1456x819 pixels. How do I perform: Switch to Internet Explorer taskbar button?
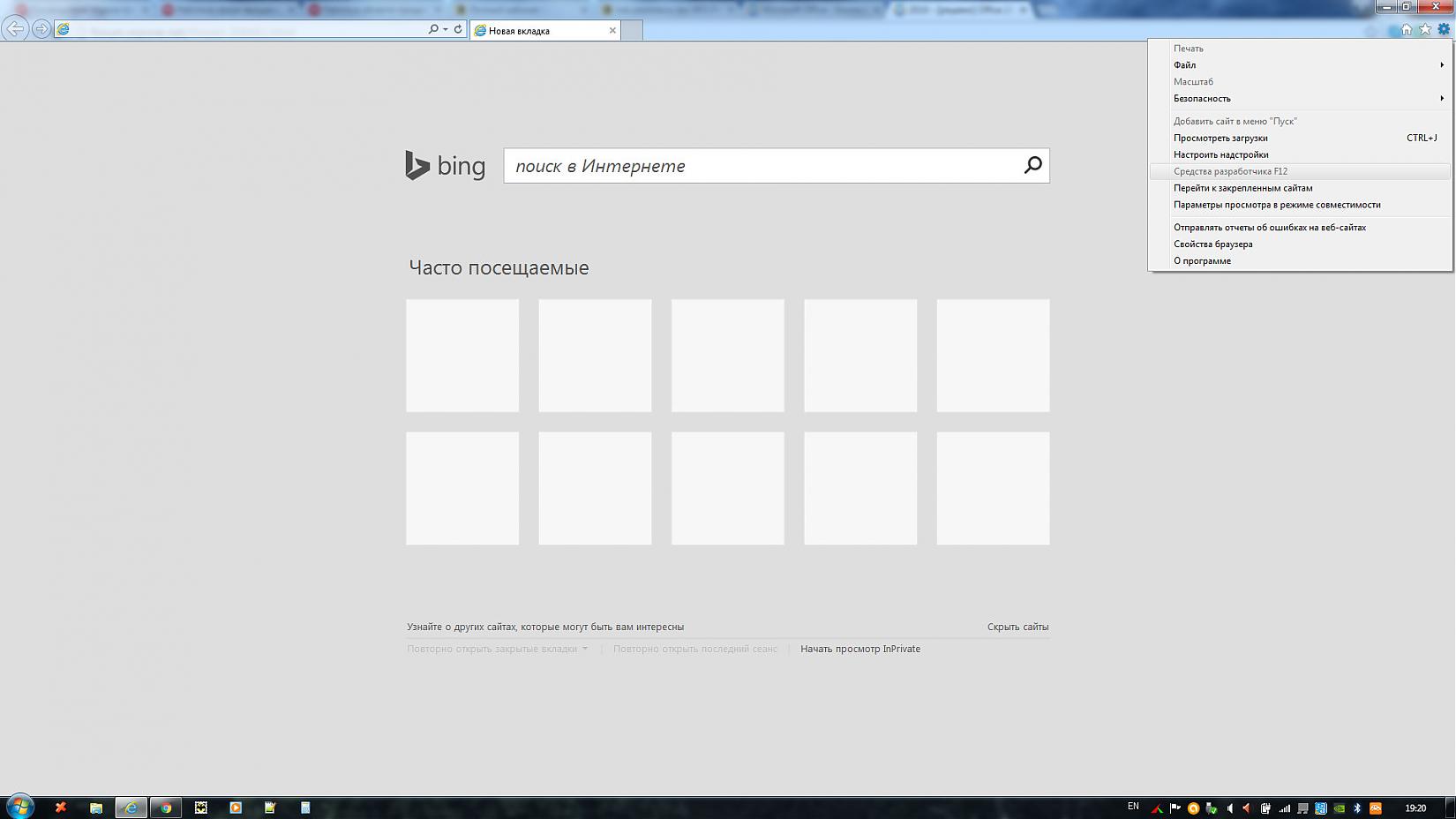[131, 808]
